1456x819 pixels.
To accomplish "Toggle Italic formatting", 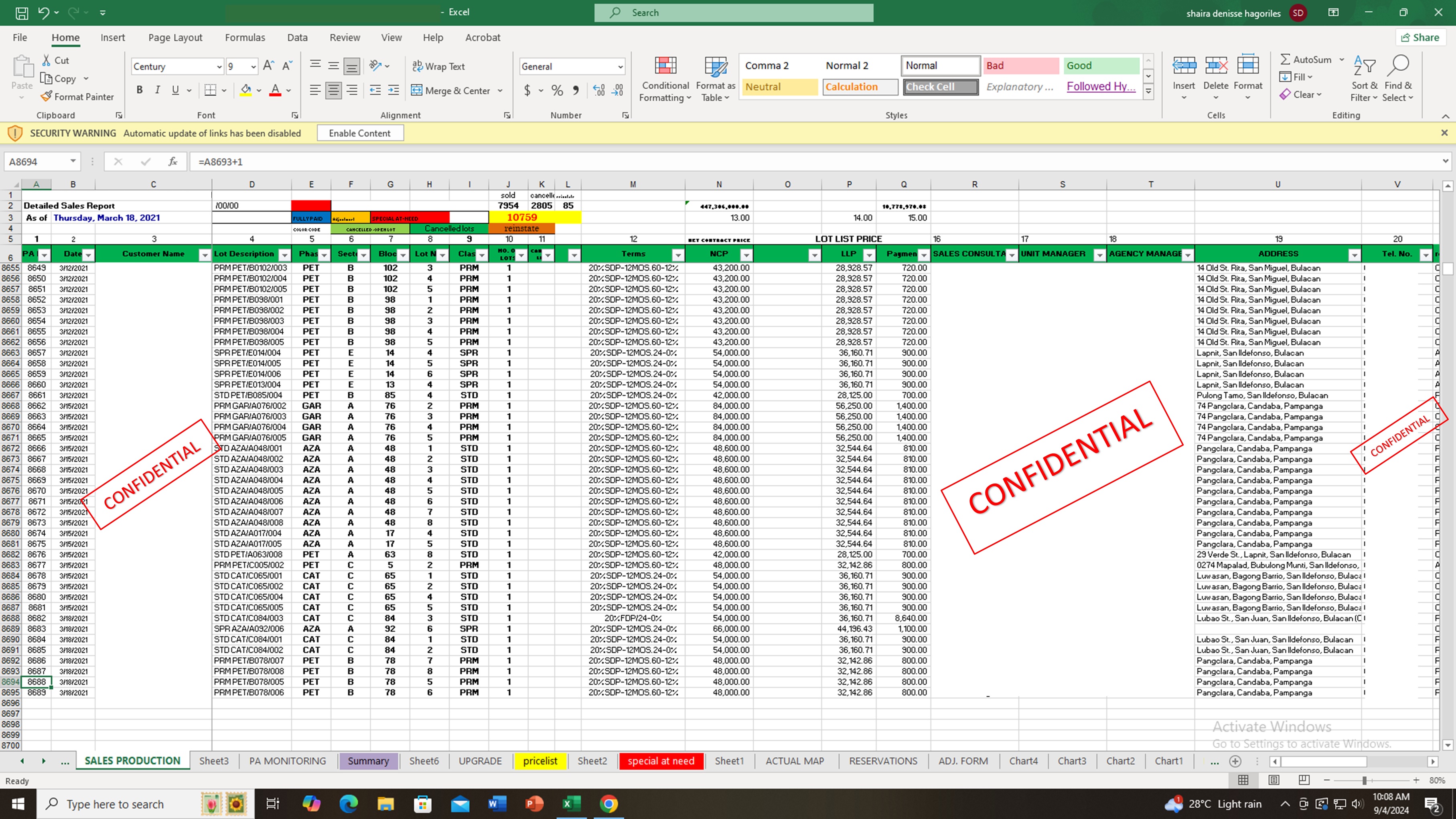I will click(158, 90).
